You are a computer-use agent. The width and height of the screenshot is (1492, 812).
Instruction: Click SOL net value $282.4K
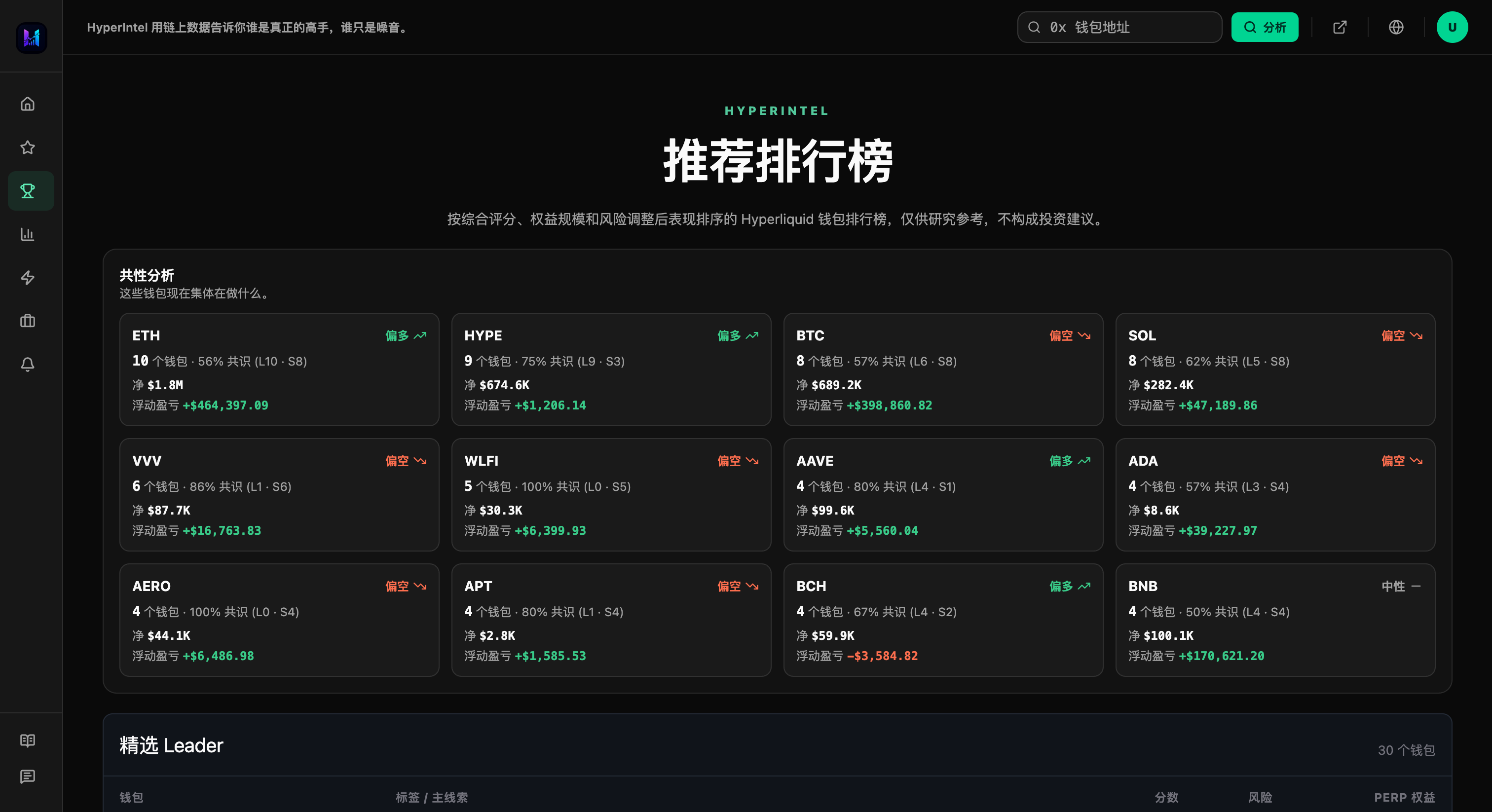[x=1168, y=385]
